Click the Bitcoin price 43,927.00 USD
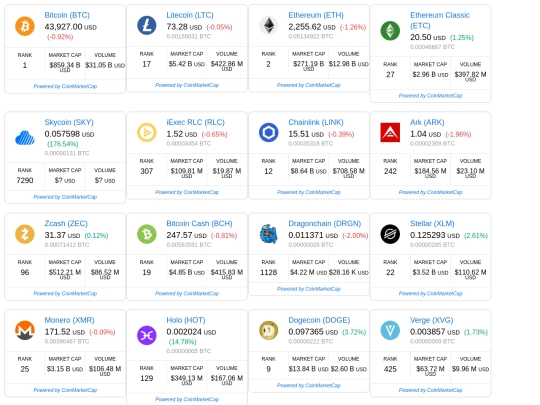Viewport: 540px width, 405px height. tap(71, 27)
